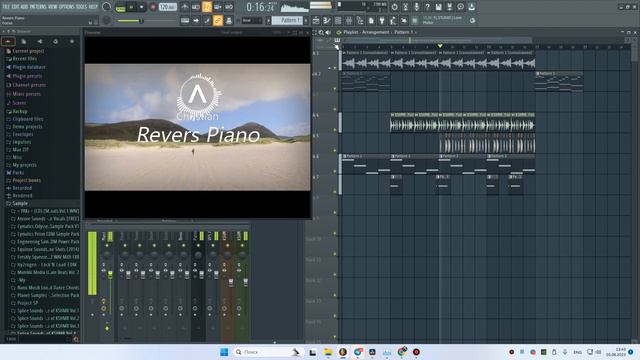The width and height of the screenshot is (640, 360).
Task: Click the question mark help icon
Action: (x=427, y=7)
